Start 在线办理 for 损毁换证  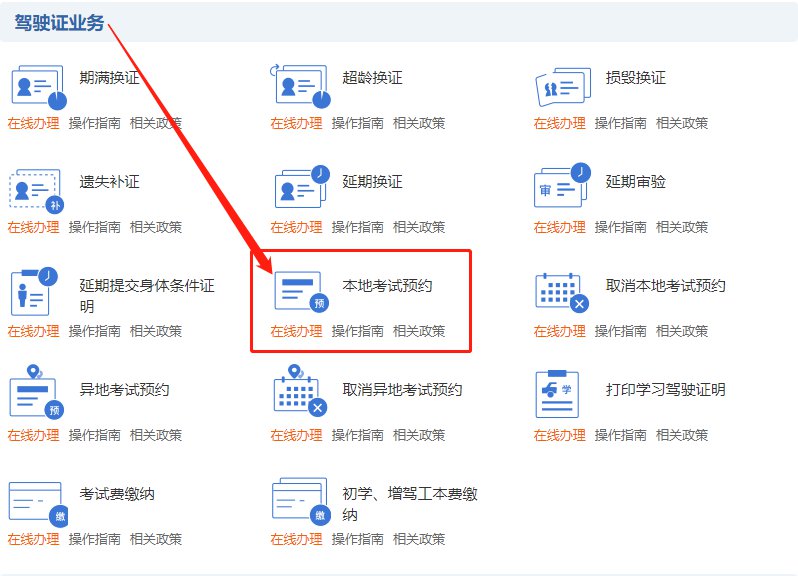(559, 123)
